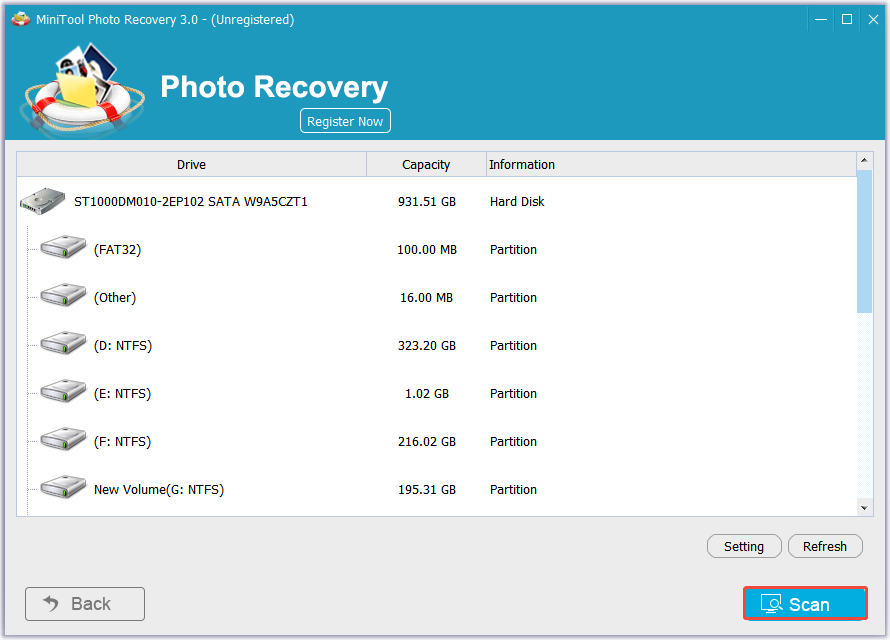
Task: Click the D: NTFS partition icon
Action: coord(63,342)
